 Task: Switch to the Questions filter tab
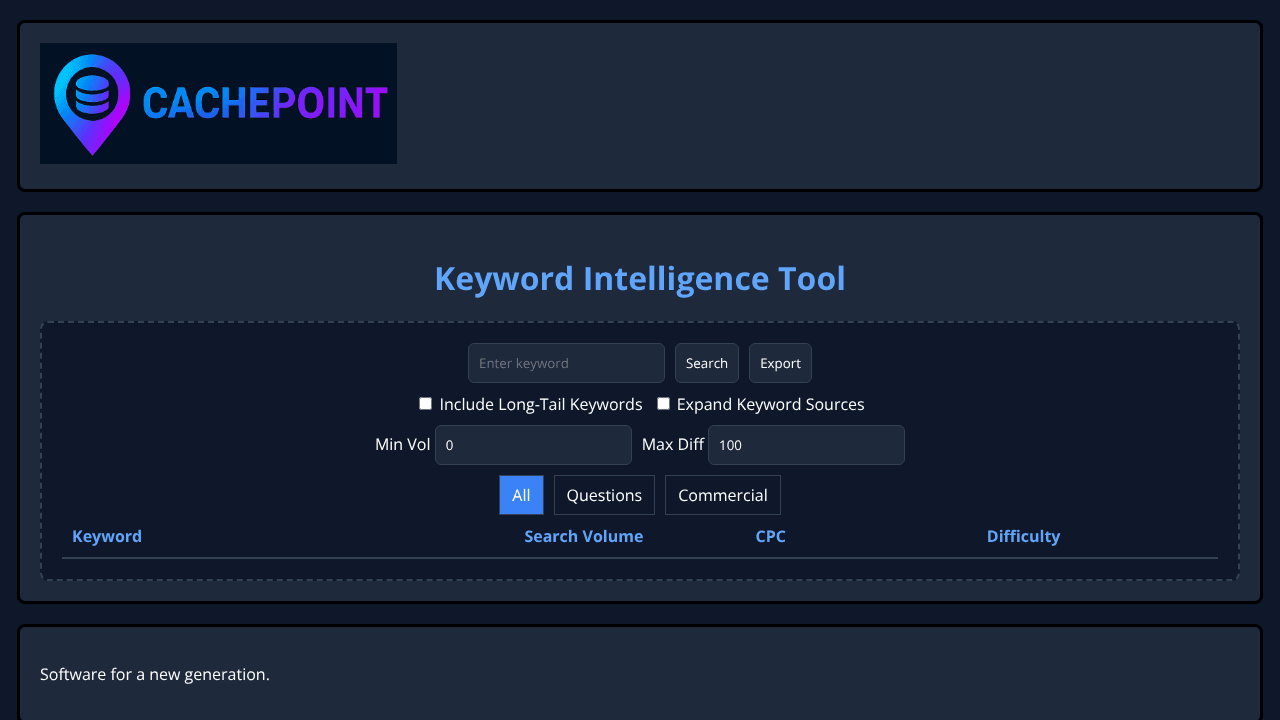point(604,495)
